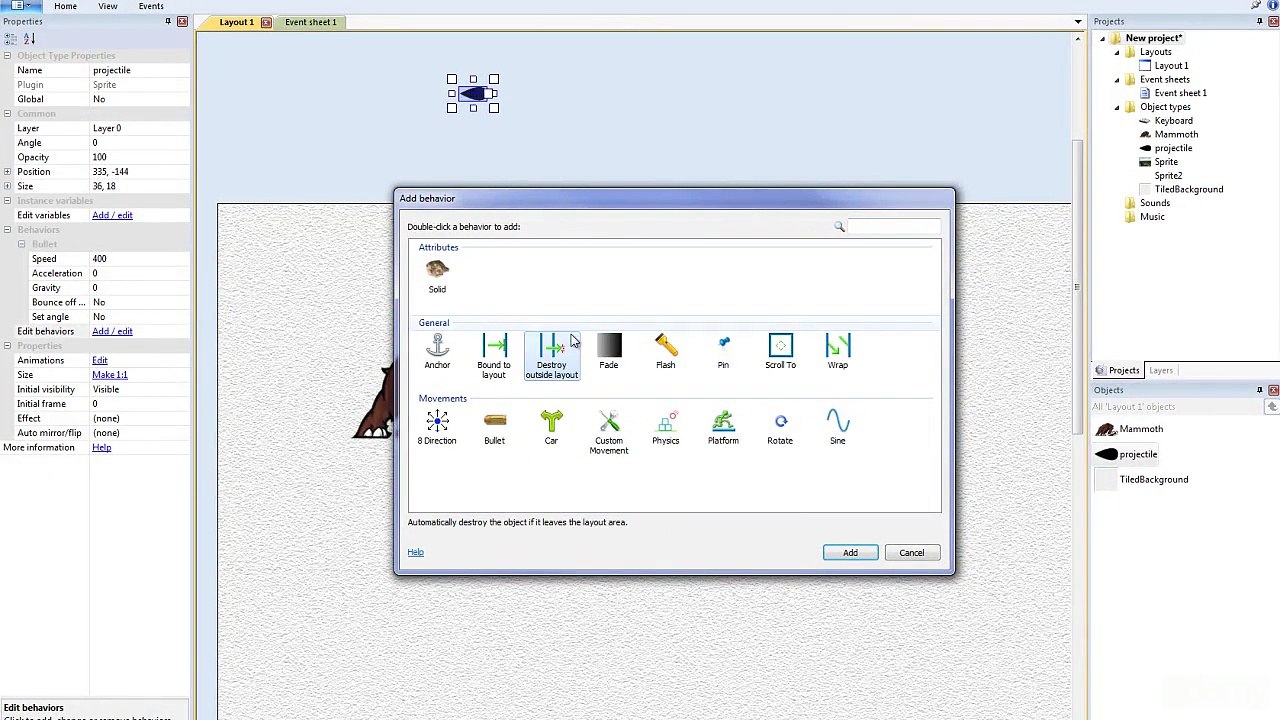1280x720 pixels.
Task: Select the Scroll To behavior
Action: tap(780, 351)
